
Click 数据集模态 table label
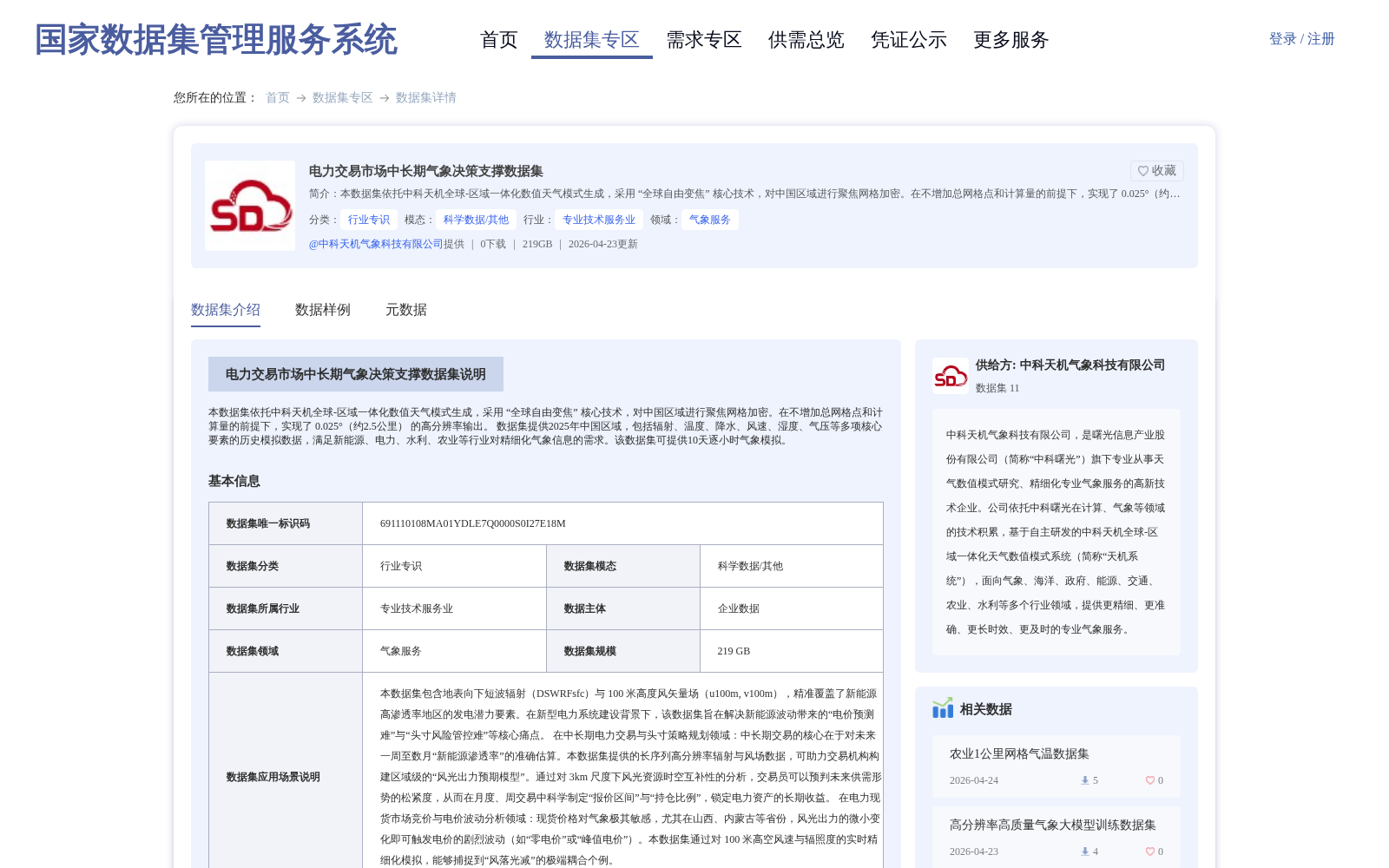tap(590, 566)
